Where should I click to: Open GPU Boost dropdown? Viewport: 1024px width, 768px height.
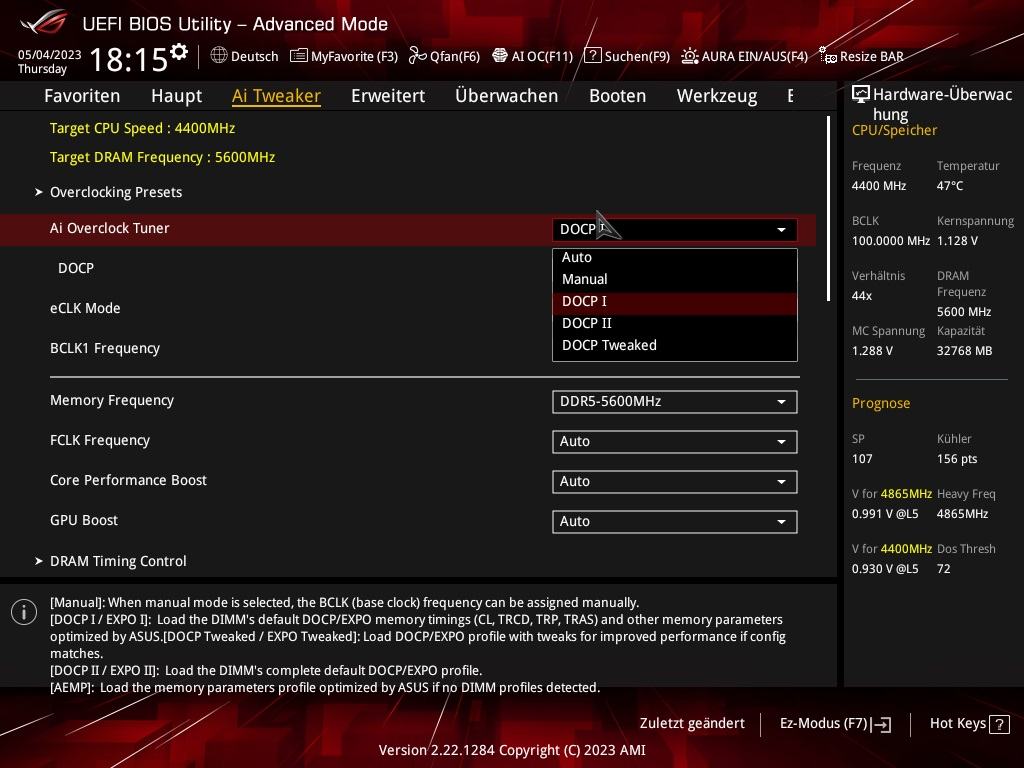(x=675, y=521)
